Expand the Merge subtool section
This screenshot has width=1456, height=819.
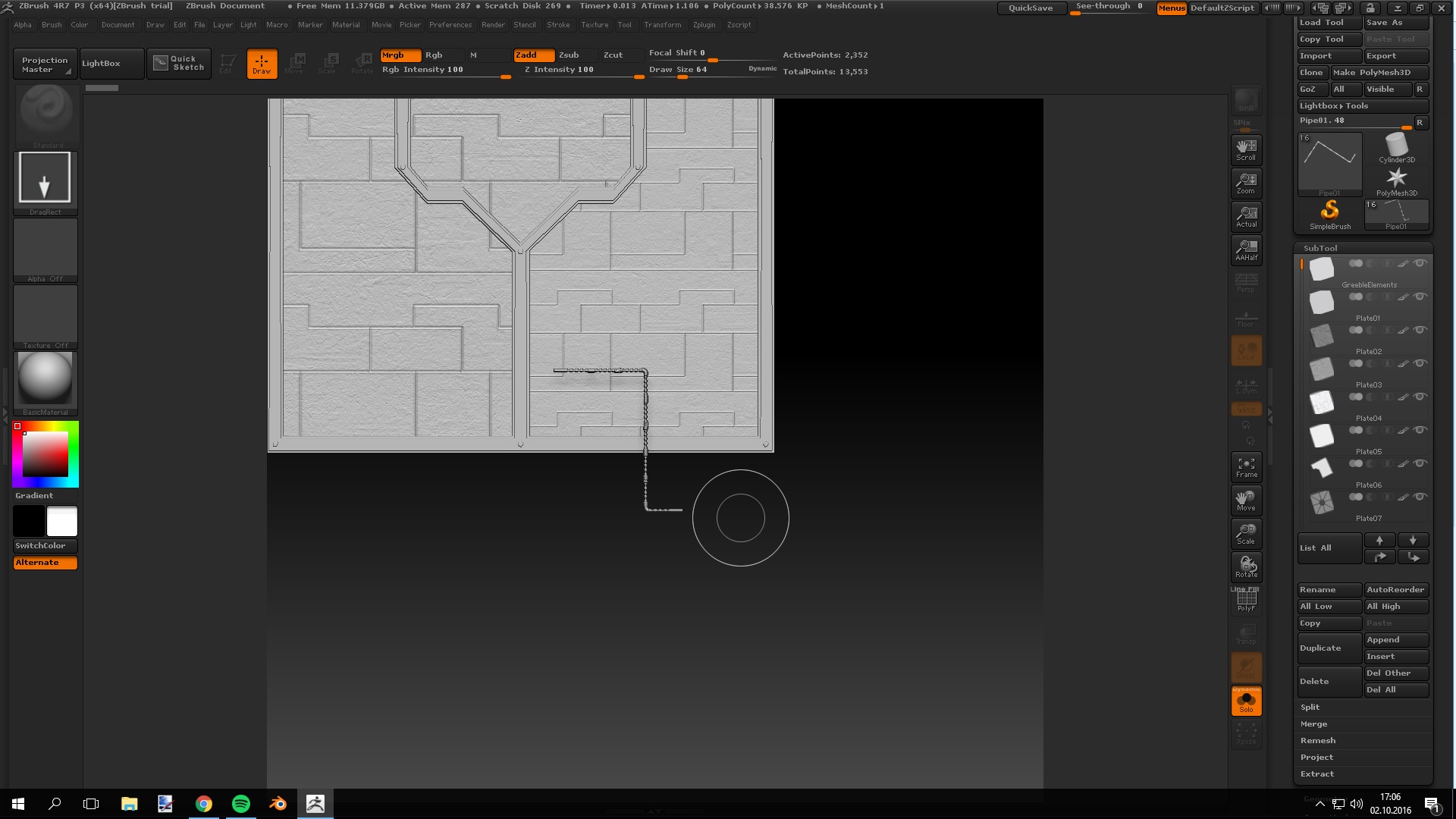pos(1314,724)
